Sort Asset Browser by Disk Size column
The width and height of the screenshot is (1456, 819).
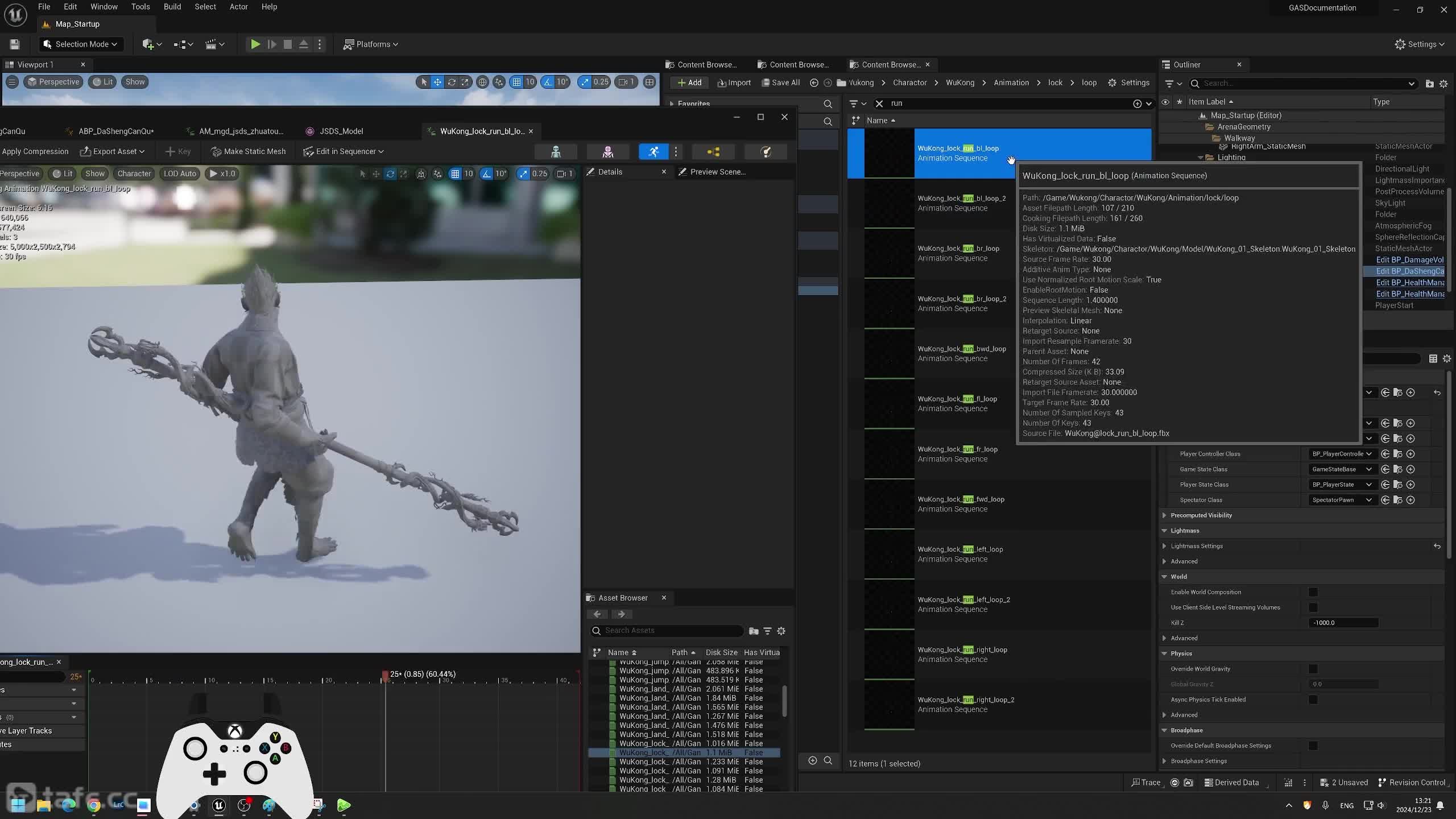coord(721,653)
